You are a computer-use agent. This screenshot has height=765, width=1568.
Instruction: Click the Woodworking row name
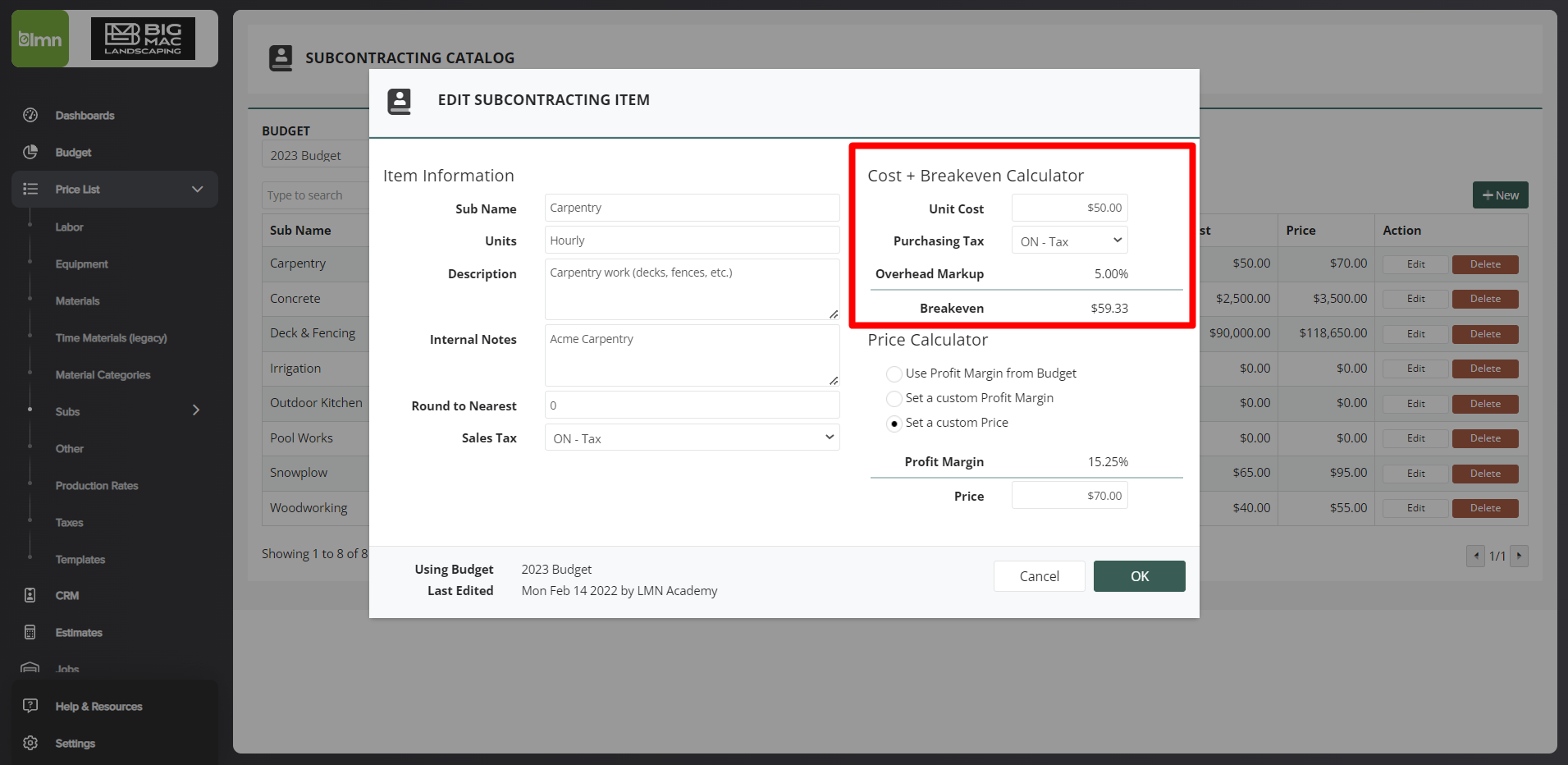pos(309,508)
